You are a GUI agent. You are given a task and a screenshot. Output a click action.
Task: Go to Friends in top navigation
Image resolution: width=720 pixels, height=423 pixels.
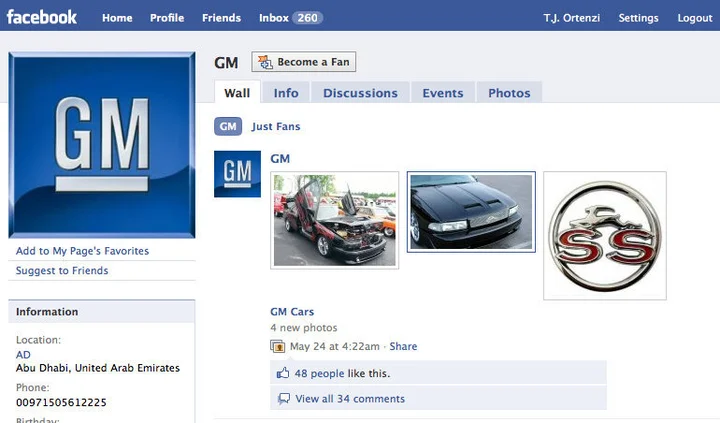[221, 18]
